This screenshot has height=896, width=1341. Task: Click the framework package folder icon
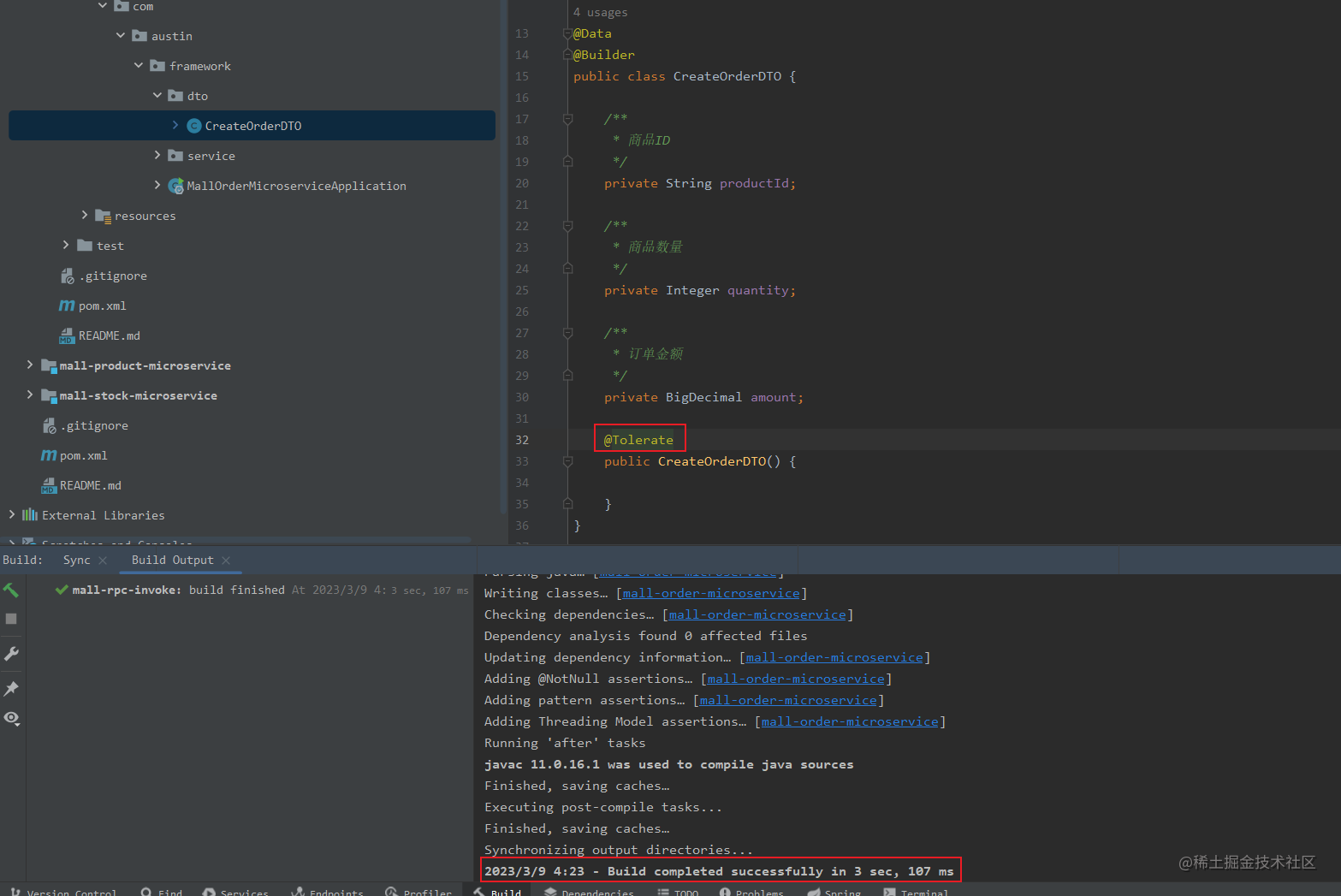point(157,66)
